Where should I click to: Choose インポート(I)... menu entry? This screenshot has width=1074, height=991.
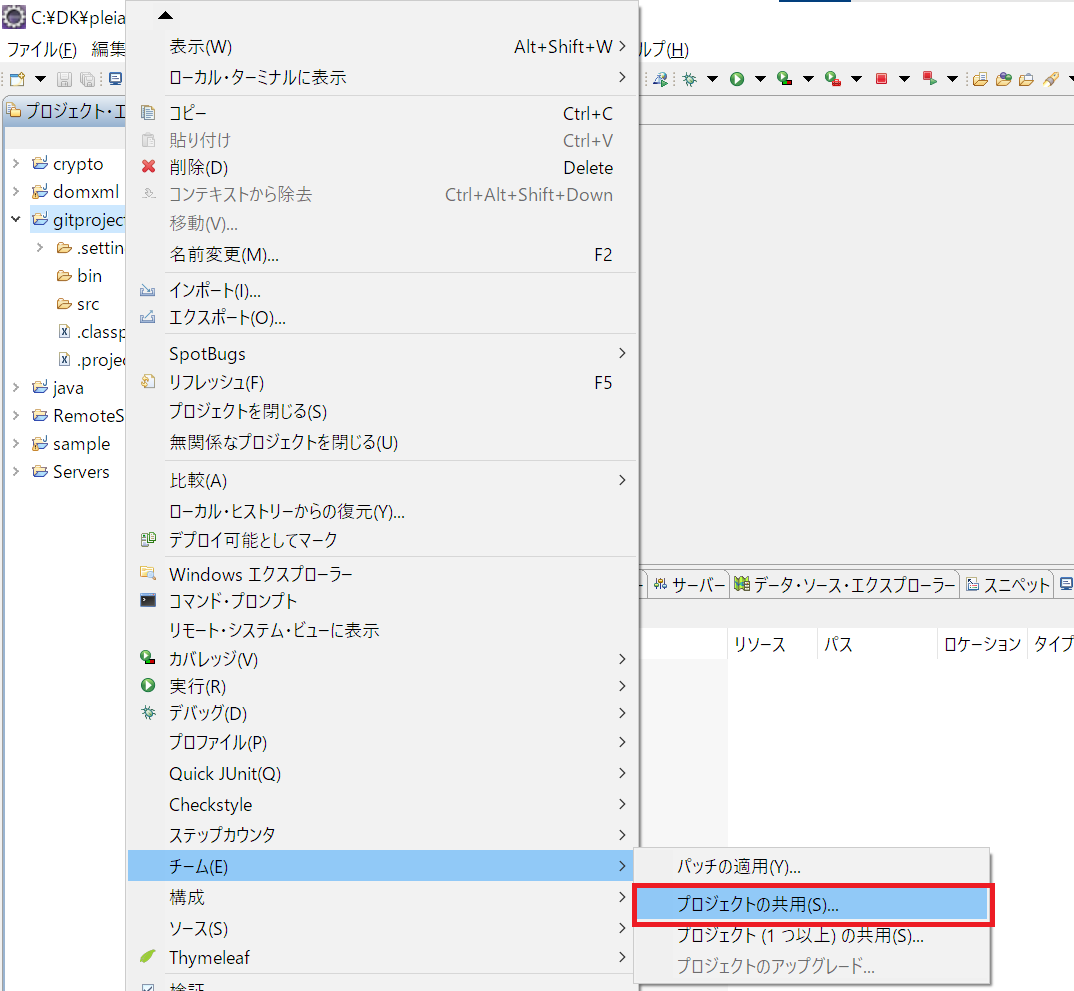383,290
